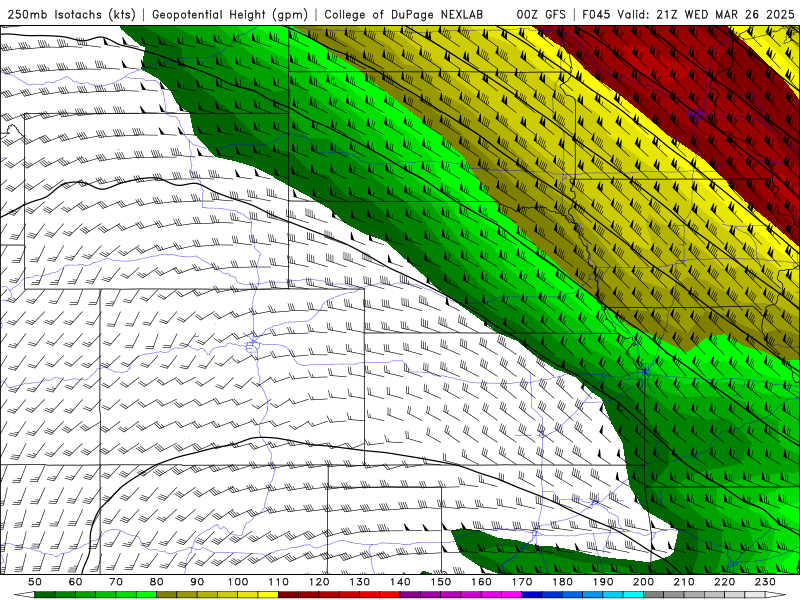
Task: Click the 50 label on the color scale
Action: [x=35, y=582]
